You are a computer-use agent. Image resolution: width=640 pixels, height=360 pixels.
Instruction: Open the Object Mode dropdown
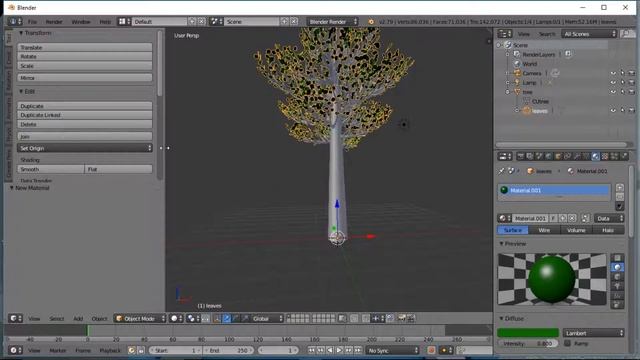coord(140,318)
